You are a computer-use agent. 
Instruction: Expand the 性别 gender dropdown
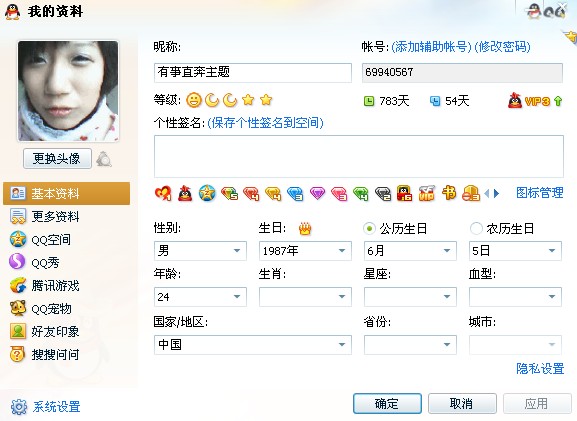(x=200, y=251)
